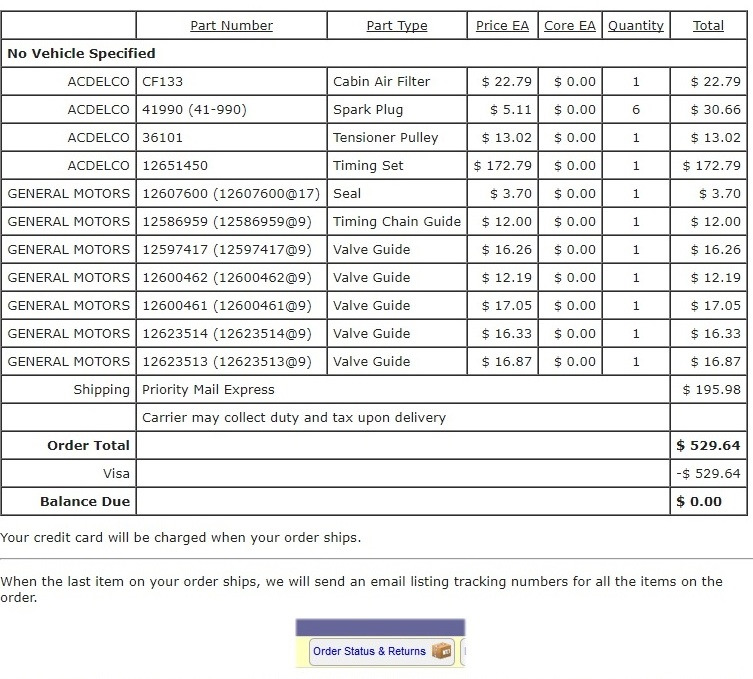The image size is (753, 679).
Task: Click the Tensioner Pulley part type cell
Action: point(397,138)
